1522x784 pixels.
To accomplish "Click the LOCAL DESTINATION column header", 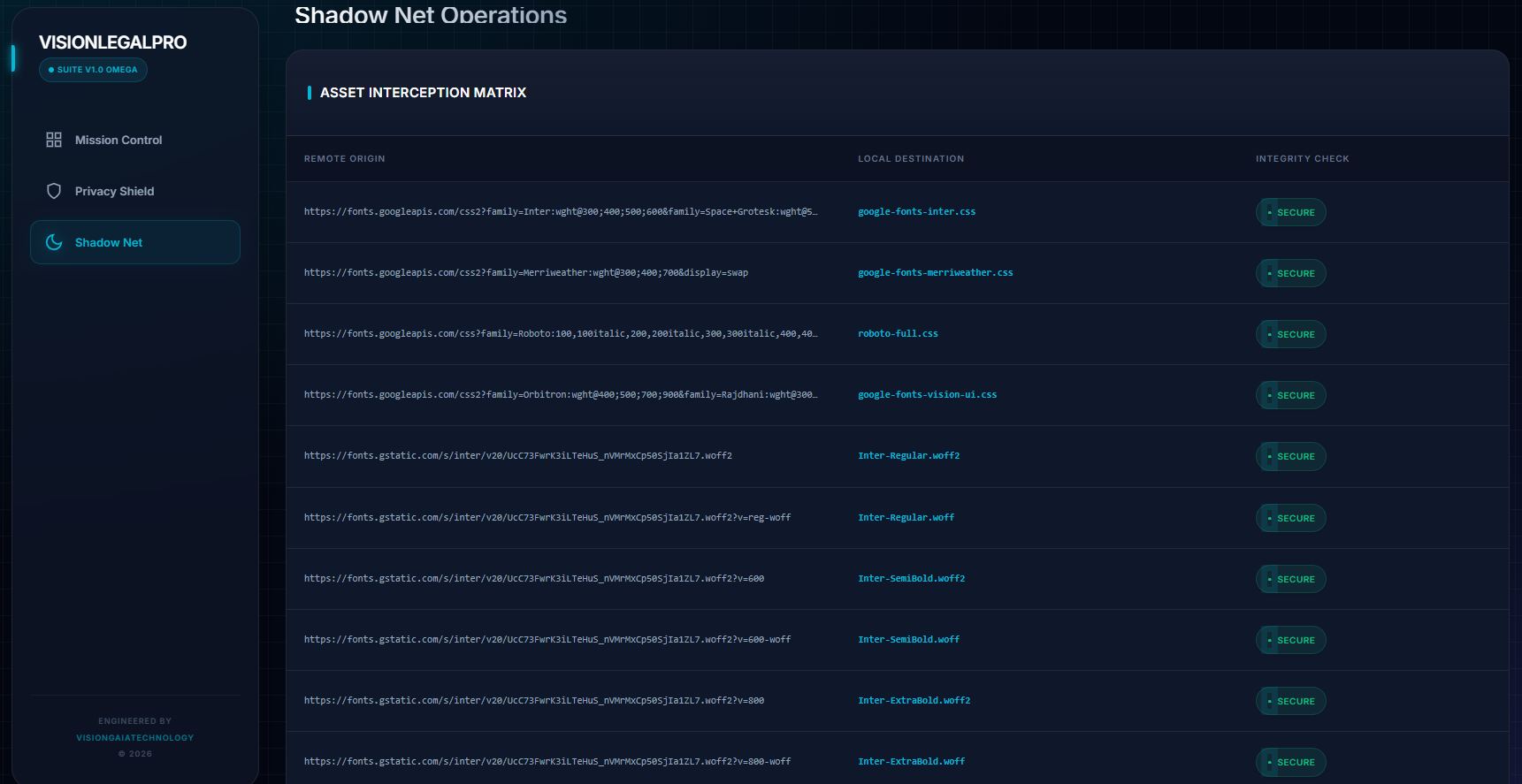I will [x=911, y=159].
